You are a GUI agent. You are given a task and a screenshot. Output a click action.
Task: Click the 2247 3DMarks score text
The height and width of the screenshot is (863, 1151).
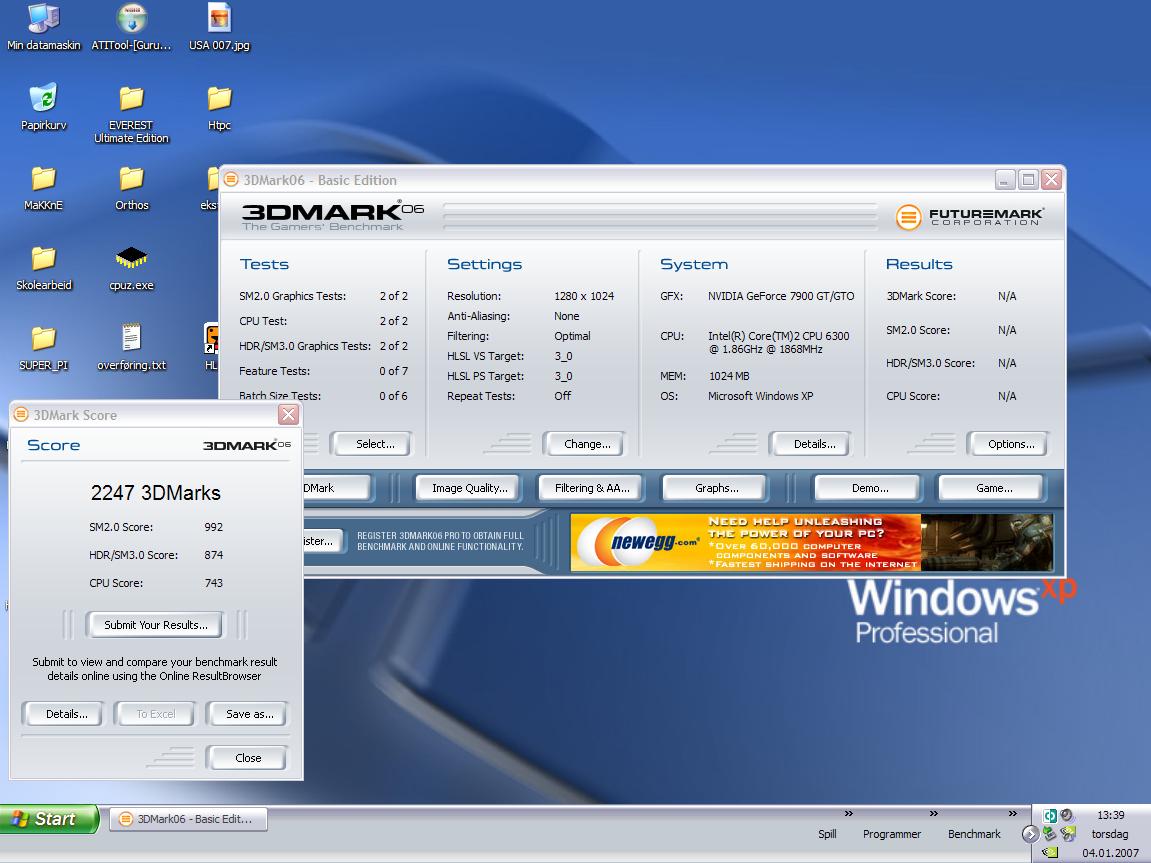tap(156, 492)
